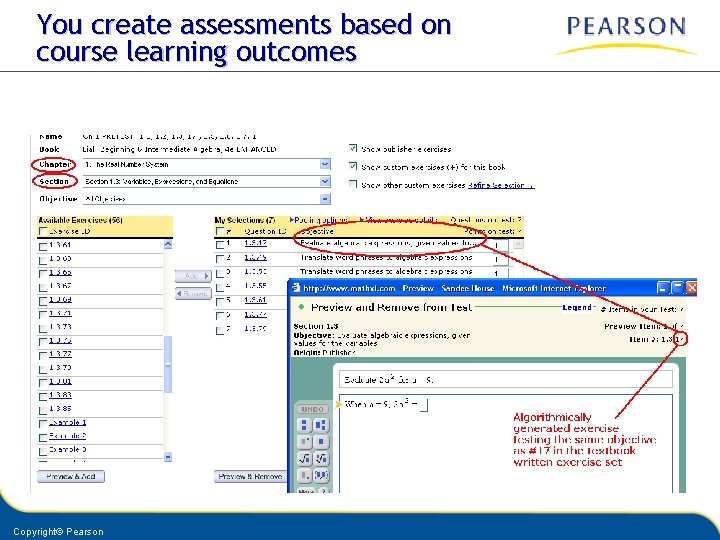The image size is (720, 540).
Task: Click 'Example 3' row in available list
Action: (68, 449)
